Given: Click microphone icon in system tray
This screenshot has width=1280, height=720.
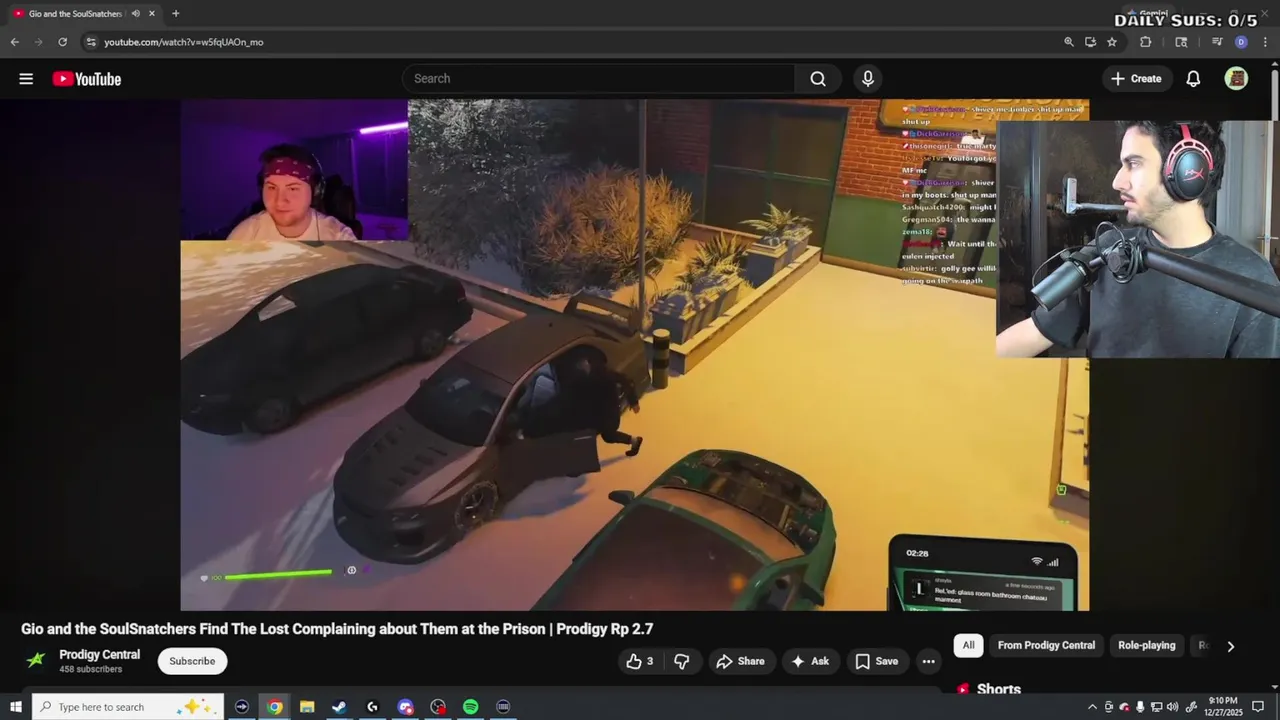Looking at the screenshot, I should (1140, 707).
